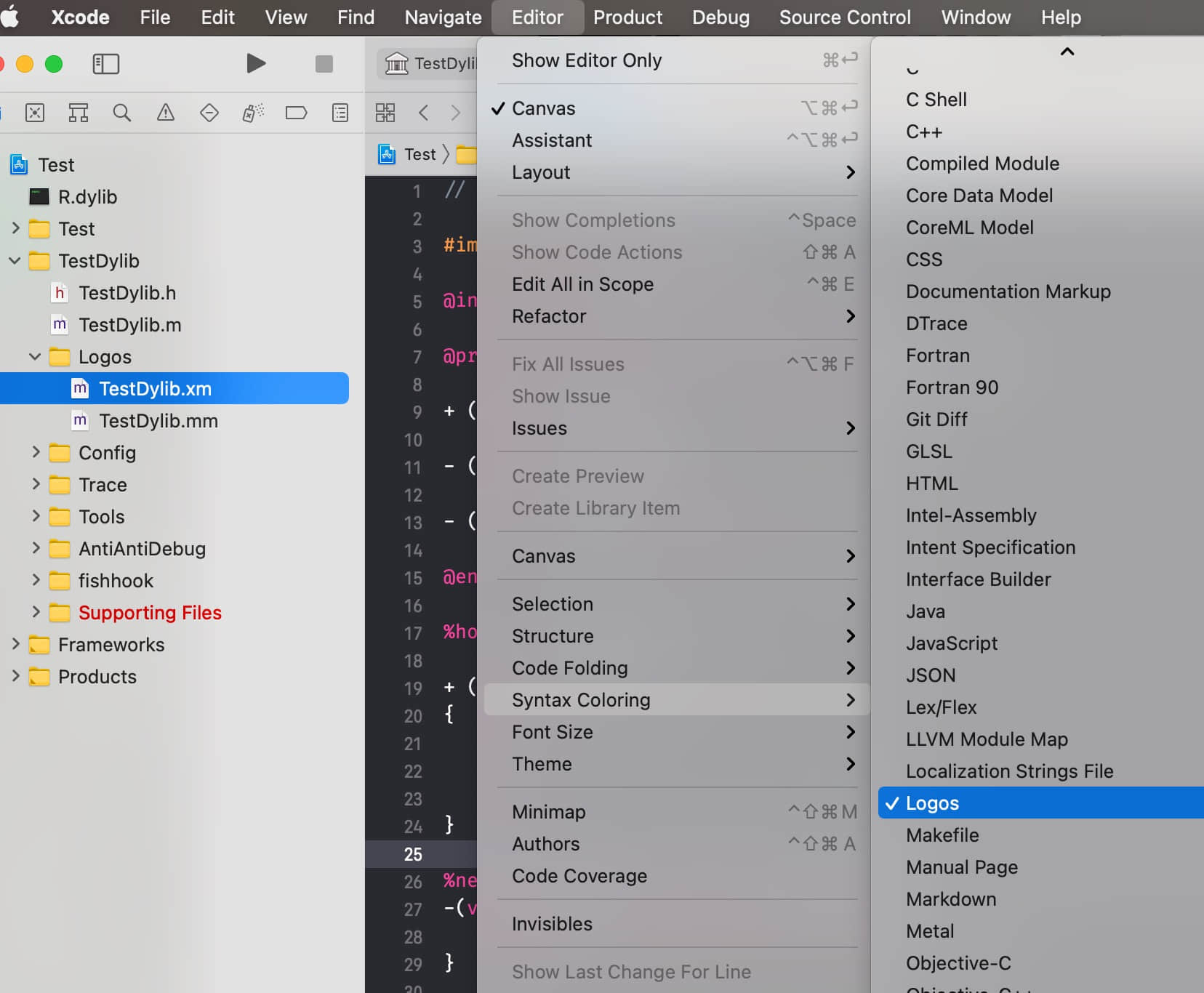The image size is (1204, 993).
Task: Click the TestDylib.mm file icon
Action: pos(80,421)
